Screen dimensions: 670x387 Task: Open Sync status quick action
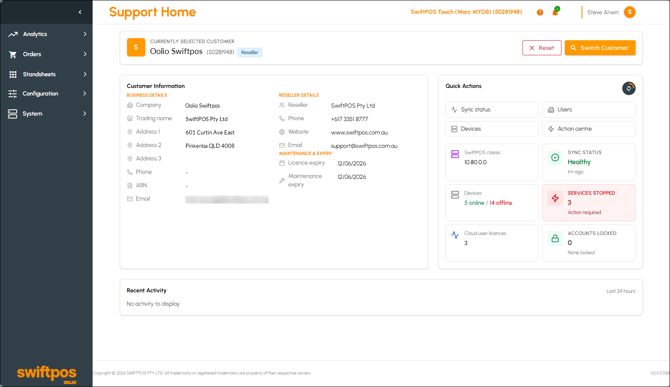[x=492, y=110]
